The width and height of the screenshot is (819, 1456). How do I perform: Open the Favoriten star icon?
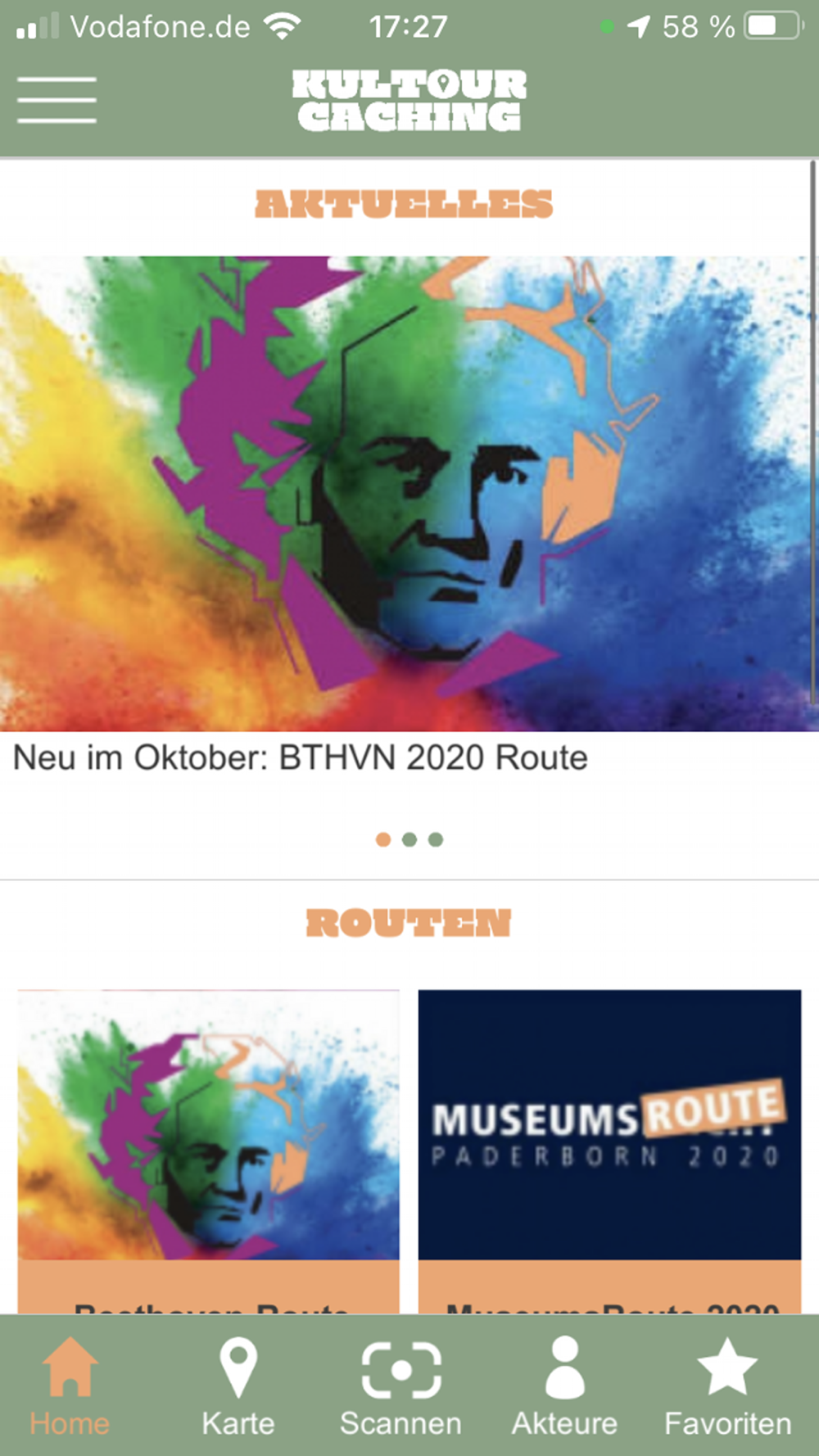pyautogui.click(x=727, y=1366)
